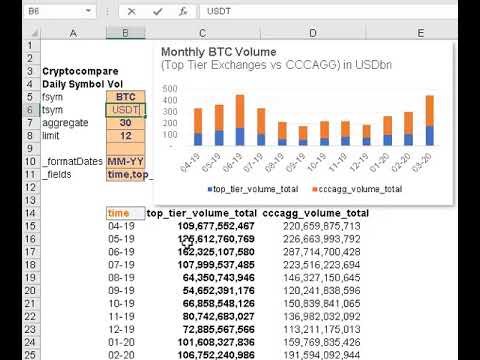
Task: Select column D header
Action: tap(313, 33)
